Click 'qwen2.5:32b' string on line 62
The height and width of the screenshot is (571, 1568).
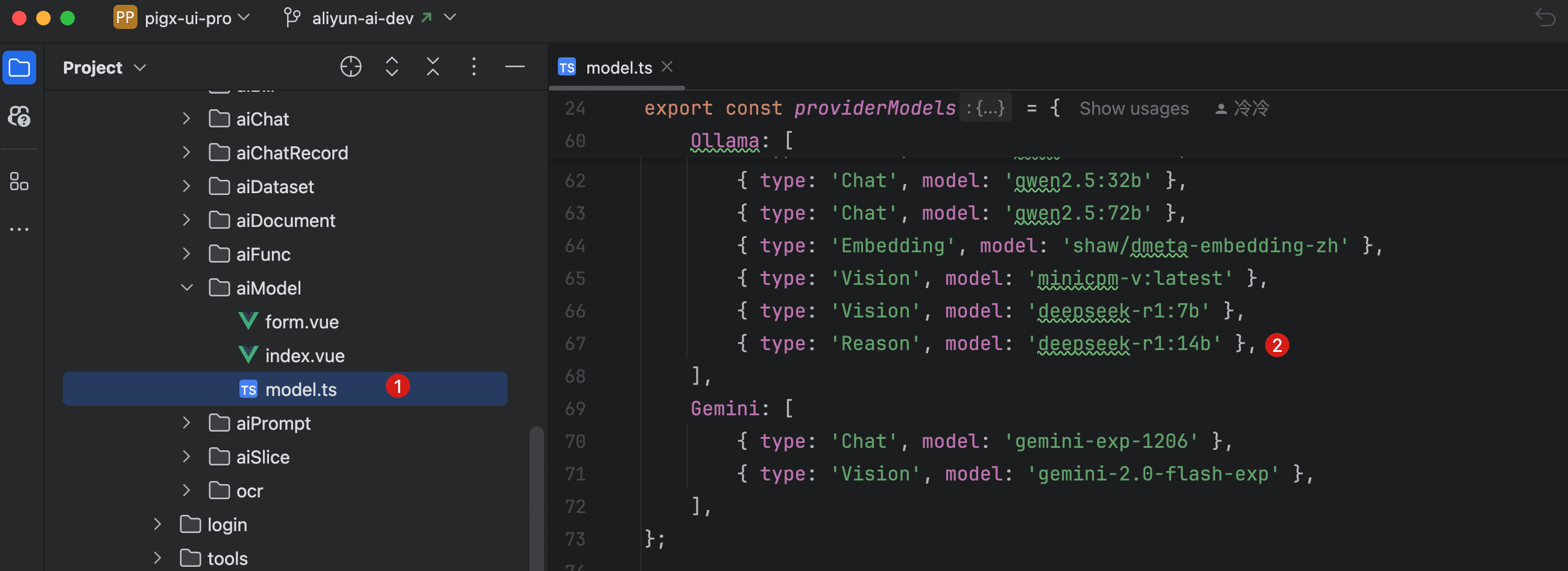(x=1077, y=180)
